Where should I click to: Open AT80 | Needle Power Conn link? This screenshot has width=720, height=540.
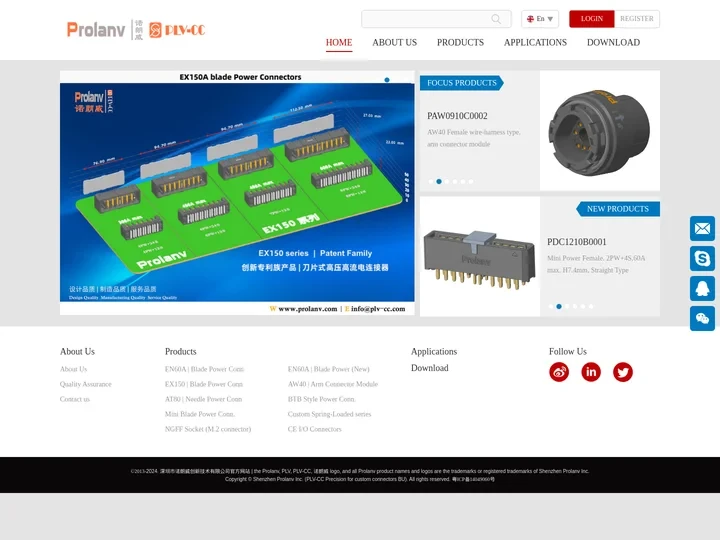[203, 399]
